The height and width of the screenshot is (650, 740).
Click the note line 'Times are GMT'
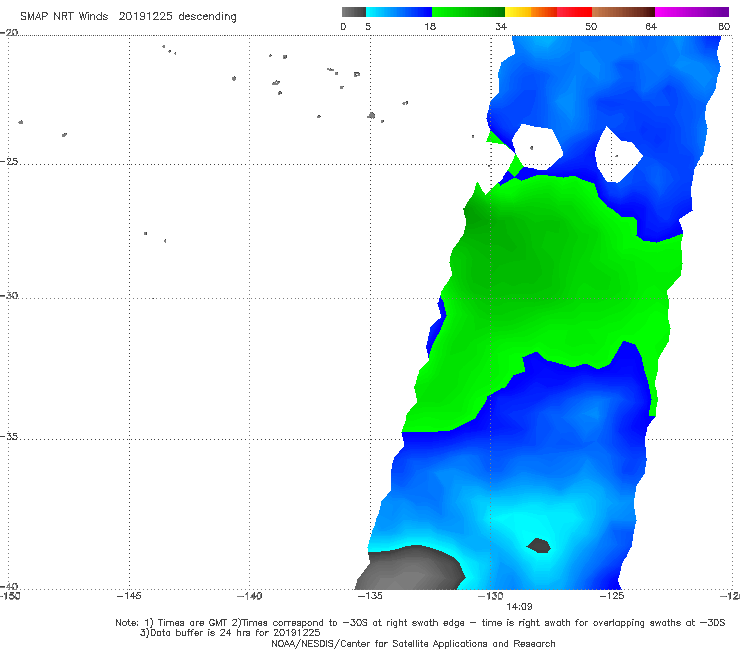click(191, 623)
